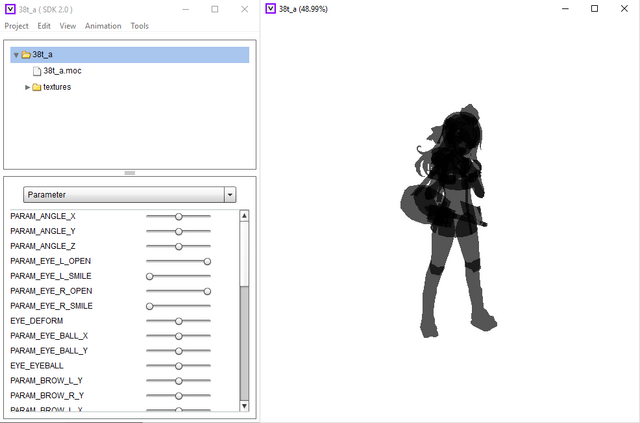Click the PARAM_EYE_L_OPEN label
The image size is (640, 423).
pyautogui.click(x=51, y=261)
